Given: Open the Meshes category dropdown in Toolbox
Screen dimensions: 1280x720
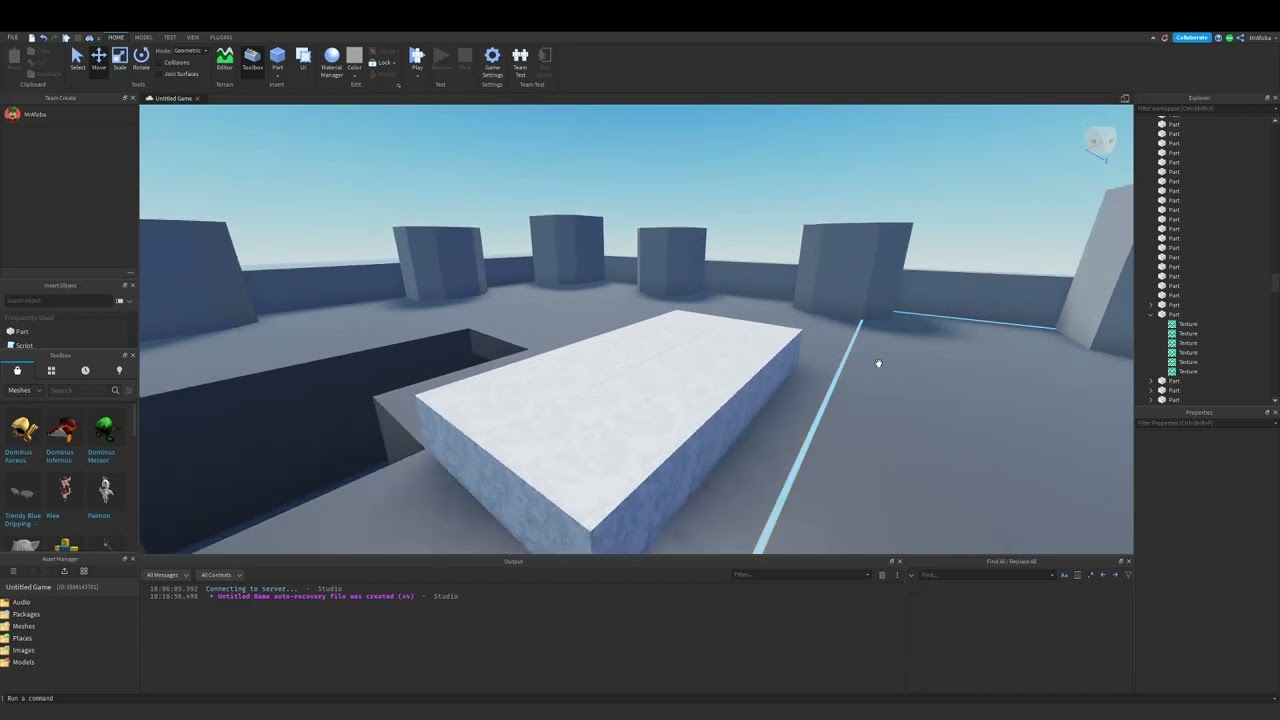Looking at the screenshot, I should click(24, 390).
